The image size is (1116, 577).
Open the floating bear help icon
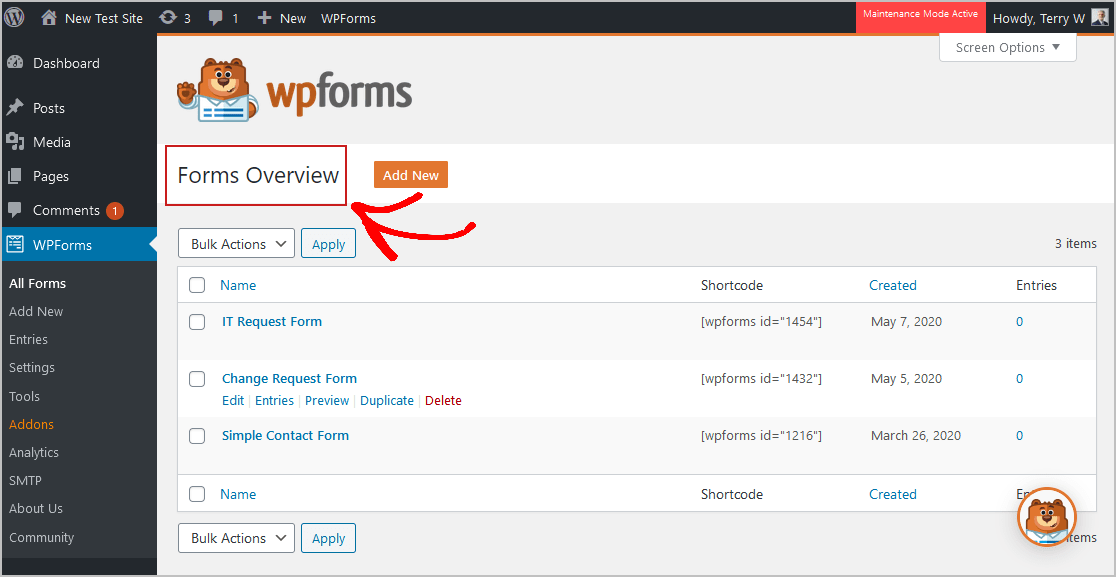point(1047,517)
